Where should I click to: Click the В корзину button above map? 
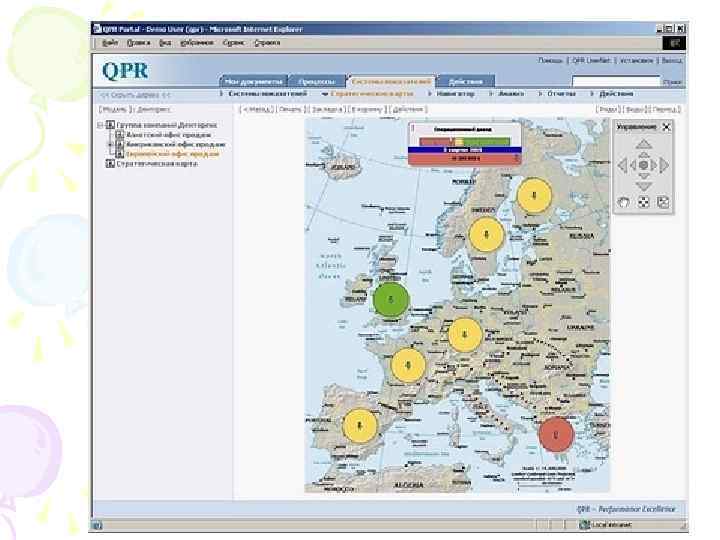tap(366, 109)
